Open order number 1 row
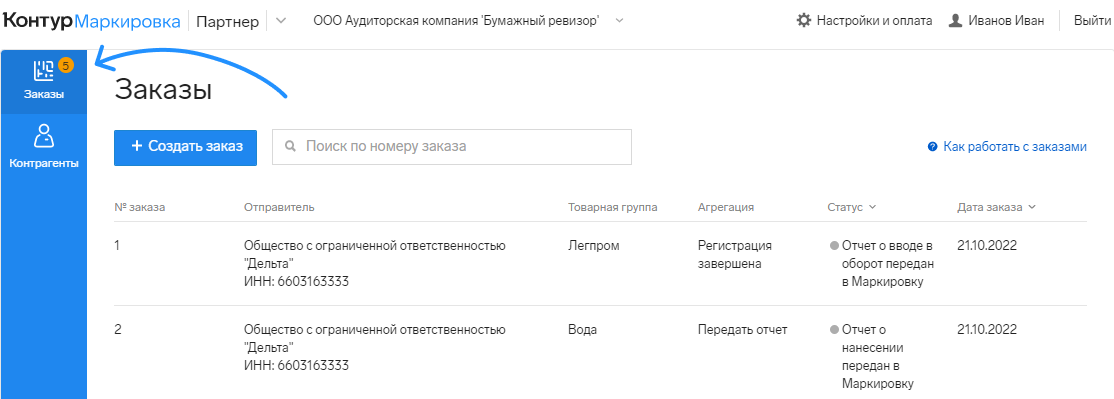 pos(600,263)
